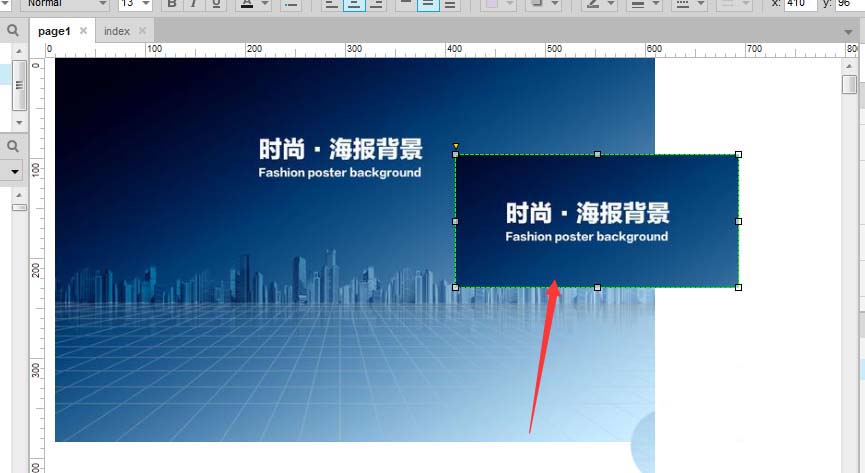Click the search icon beside page1 tab
865x473 pixels.
[13, 31]
